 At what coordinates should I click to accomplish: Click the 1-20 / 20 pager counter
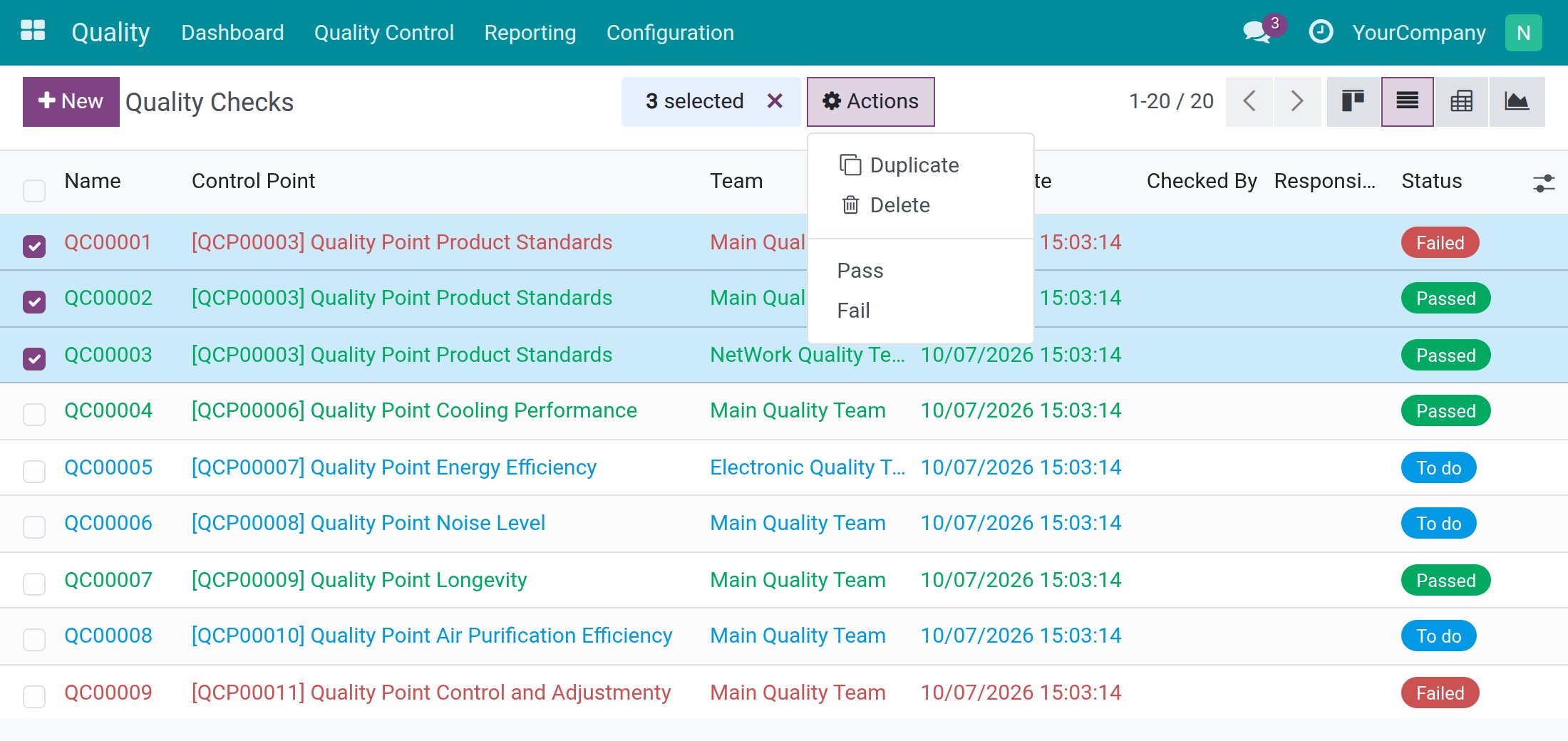coord(1171,101)
